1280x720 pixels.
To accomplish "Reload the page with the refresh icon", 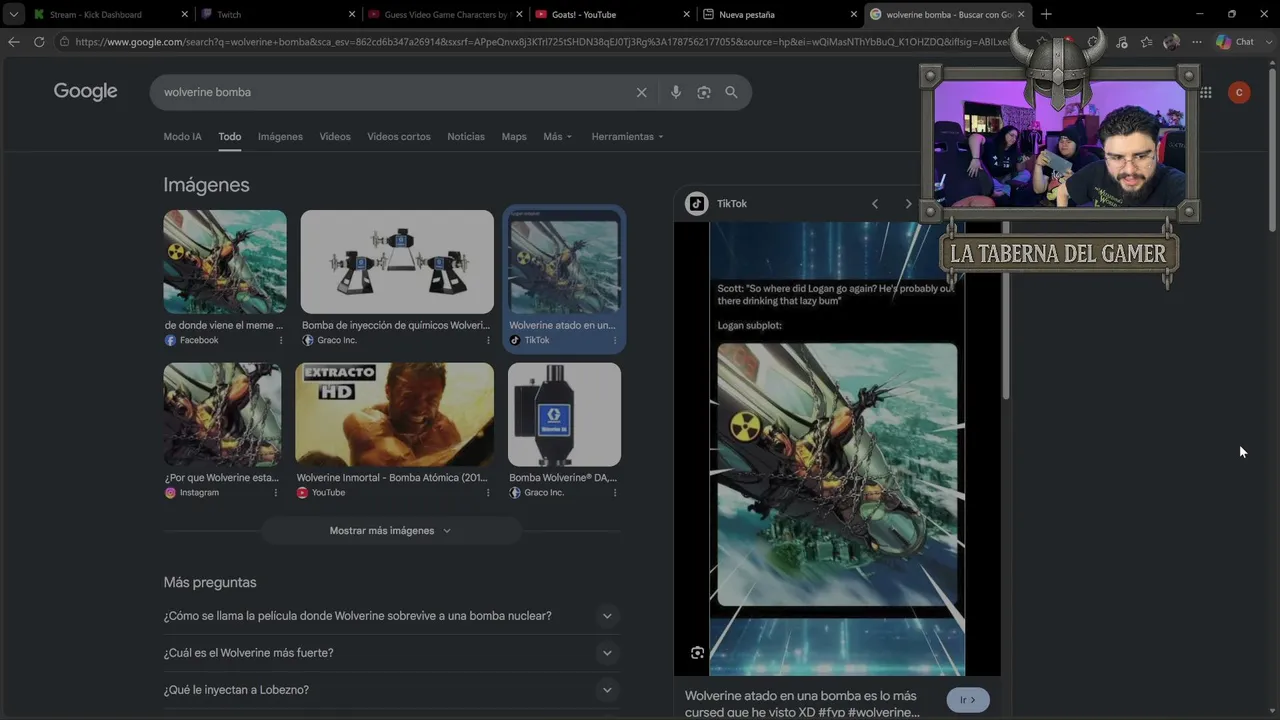I will click(x=39, y=42).
